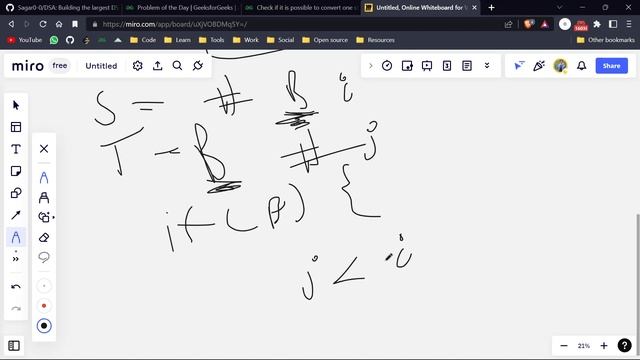Open the numbered frames icon

(x=447, y=66)
